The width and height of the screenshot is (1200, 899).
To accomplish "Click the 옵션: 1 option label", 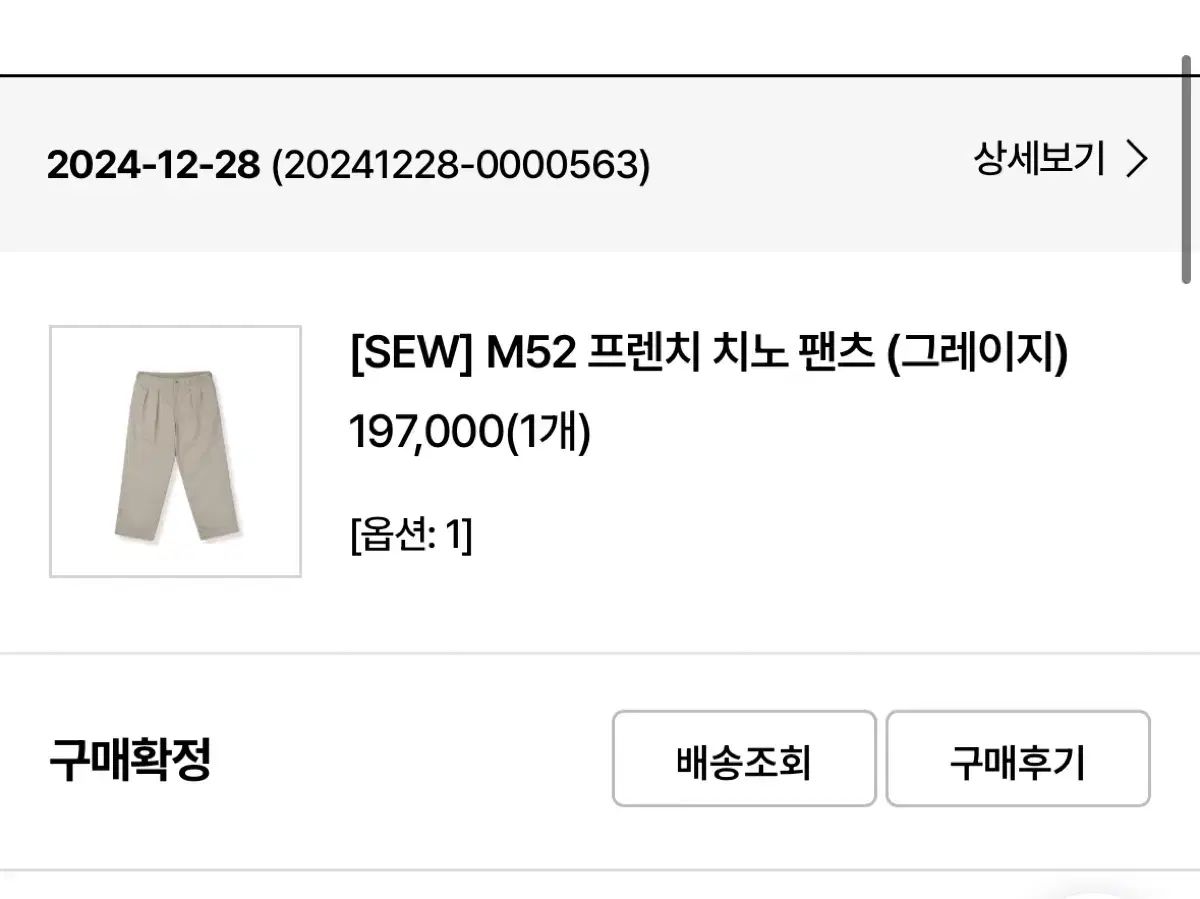I will point(410,537).
